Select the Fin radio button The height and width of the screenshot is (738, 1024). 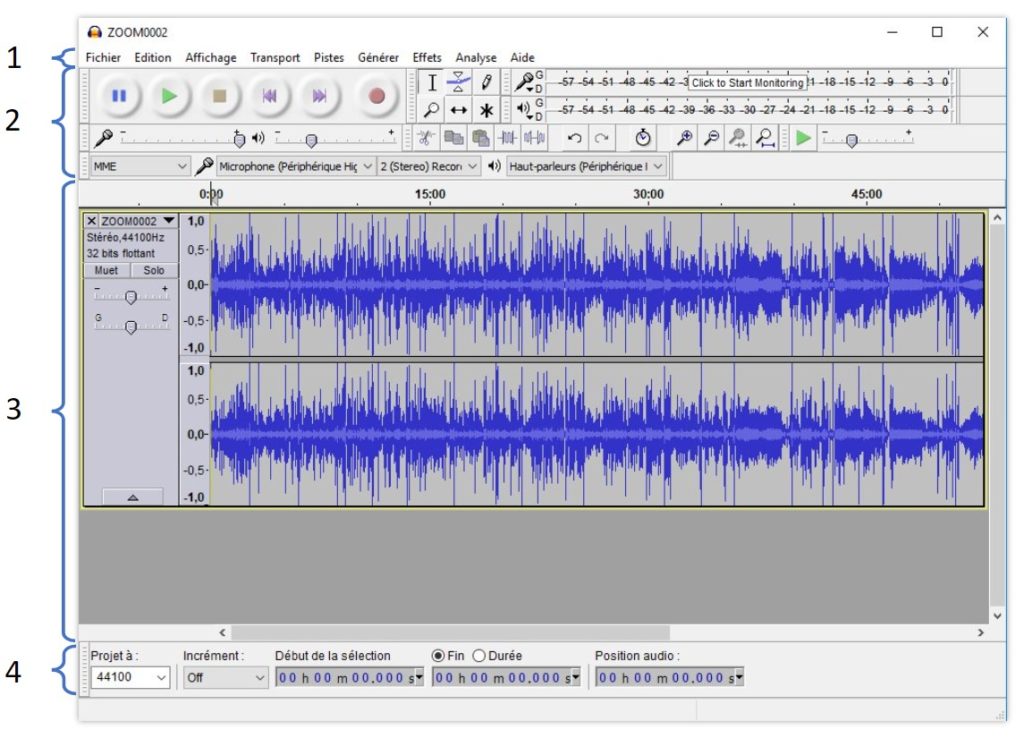coord(438,656)
